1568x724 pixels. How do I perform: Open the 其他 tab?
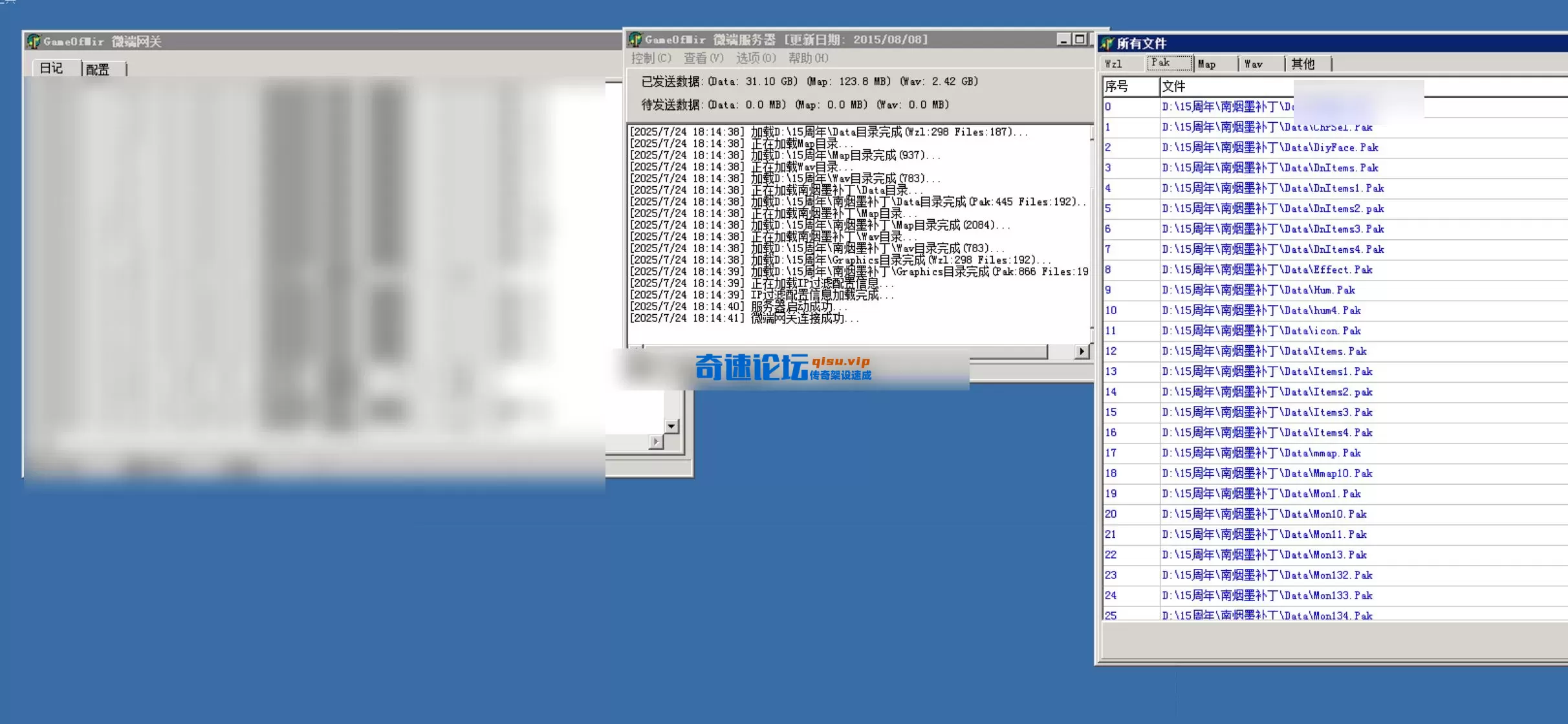click(x=1302, y=63)
